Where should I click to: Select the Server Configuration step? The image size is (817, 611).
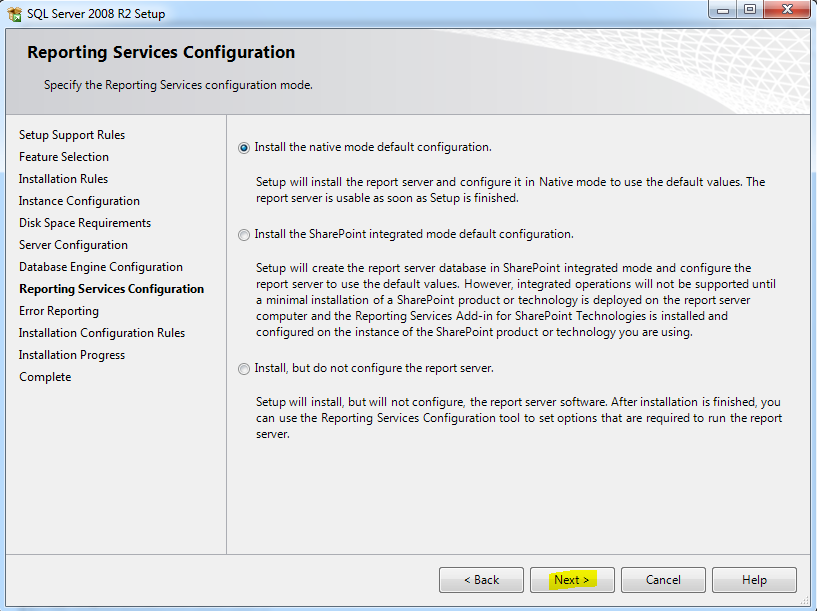(73, 245)
